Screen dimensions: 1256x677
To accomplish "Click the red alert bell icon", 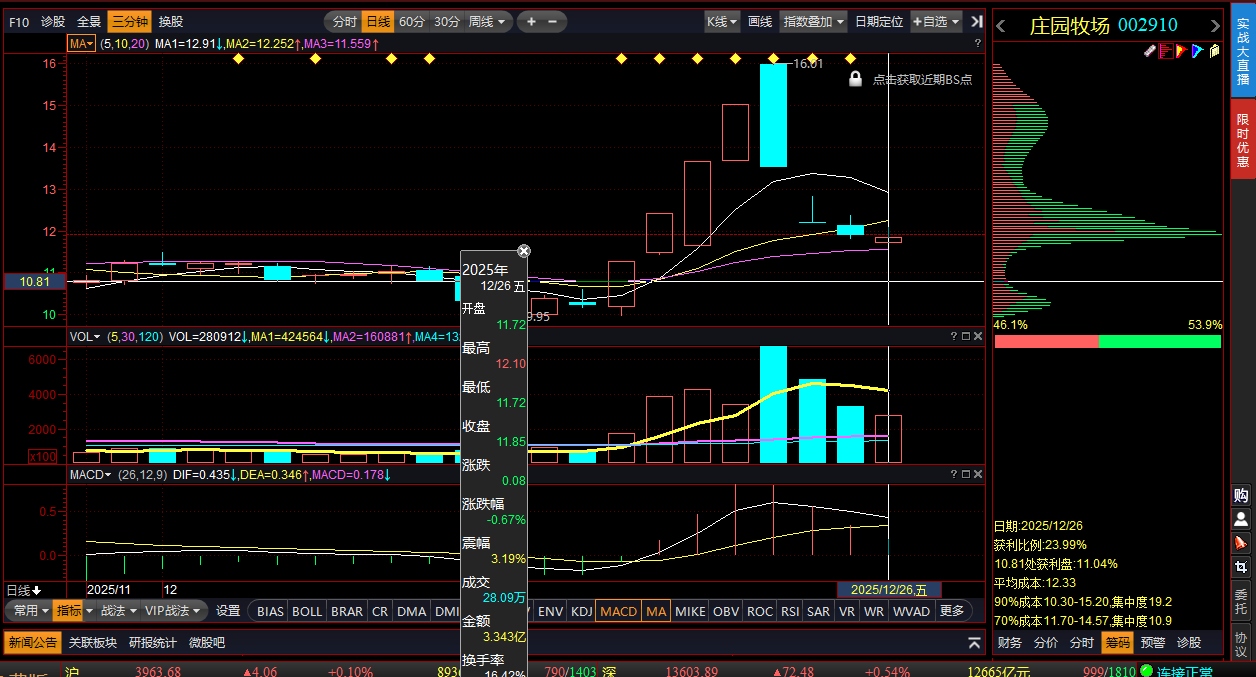I will coord(1241,543).
